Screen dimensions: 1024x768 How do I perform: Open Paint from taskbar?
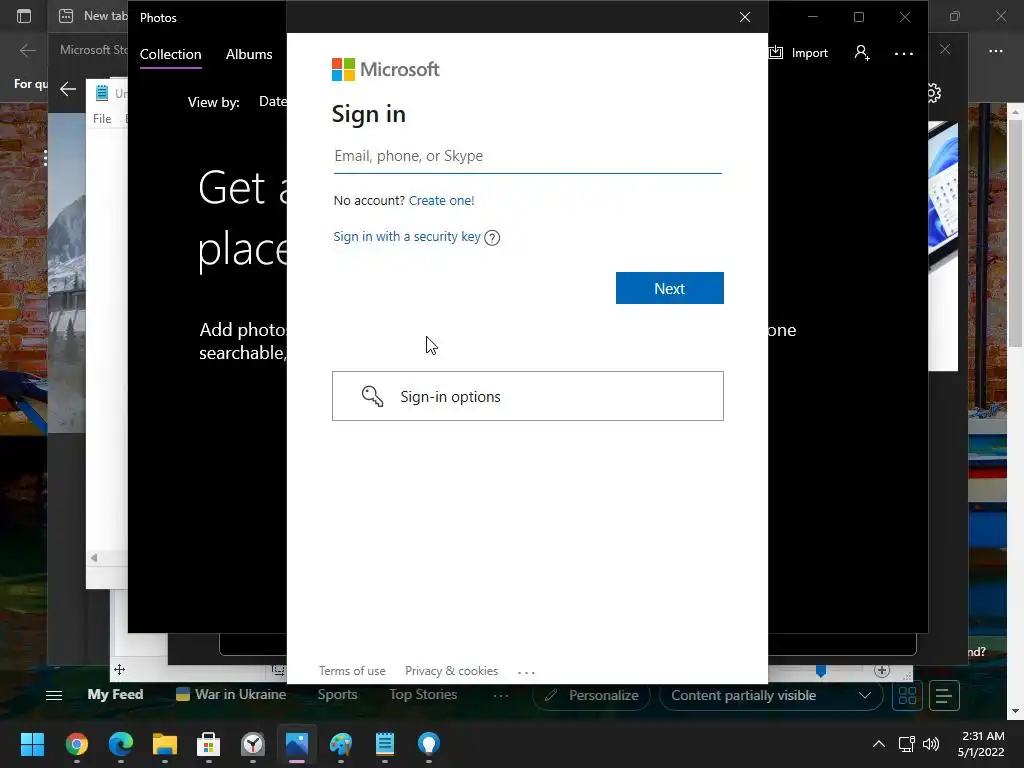[341, 744]
